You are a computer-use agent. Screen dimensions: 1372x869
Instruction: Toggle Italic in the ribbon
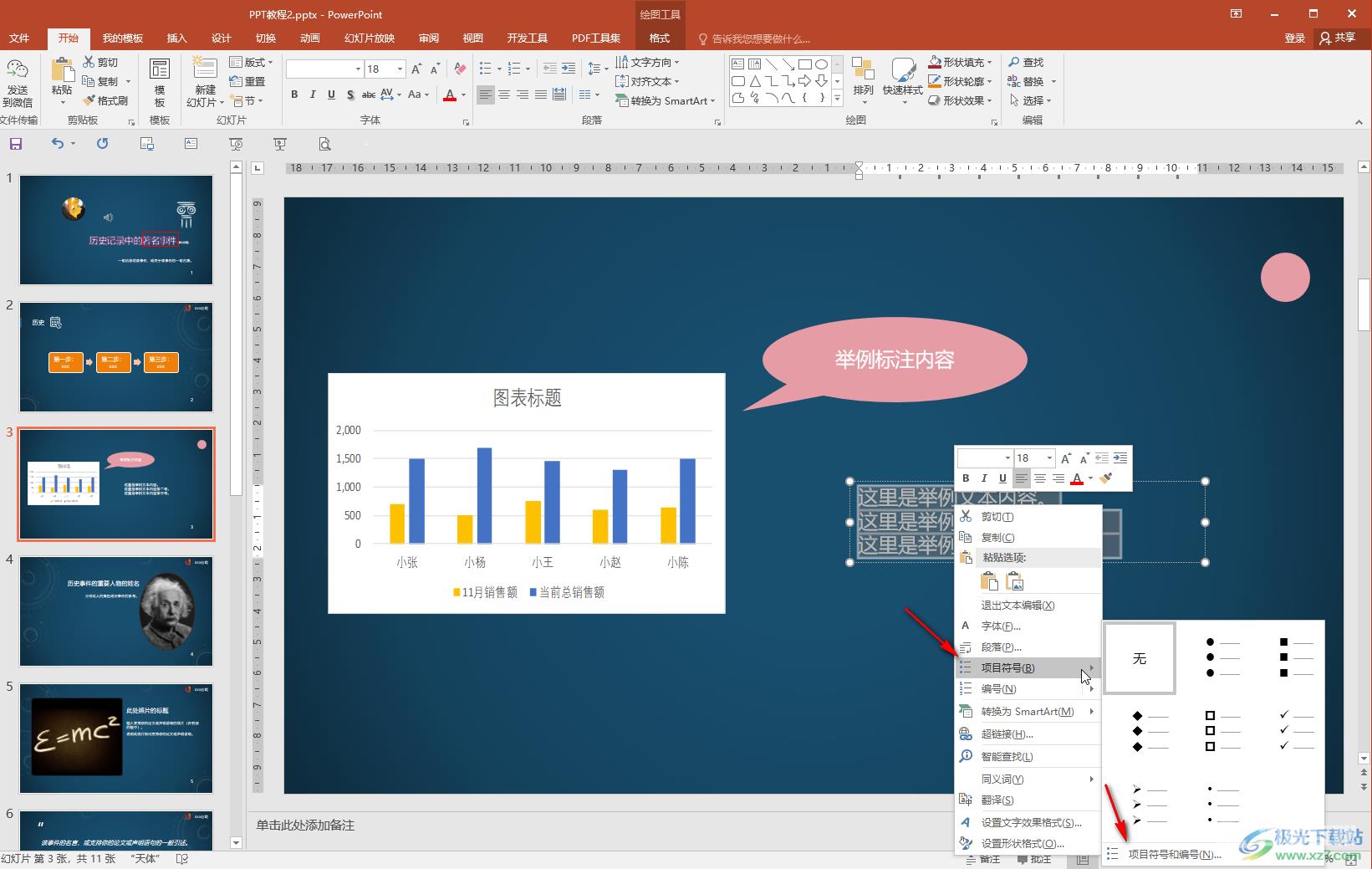pyautogui.click(x=313, y=95)
